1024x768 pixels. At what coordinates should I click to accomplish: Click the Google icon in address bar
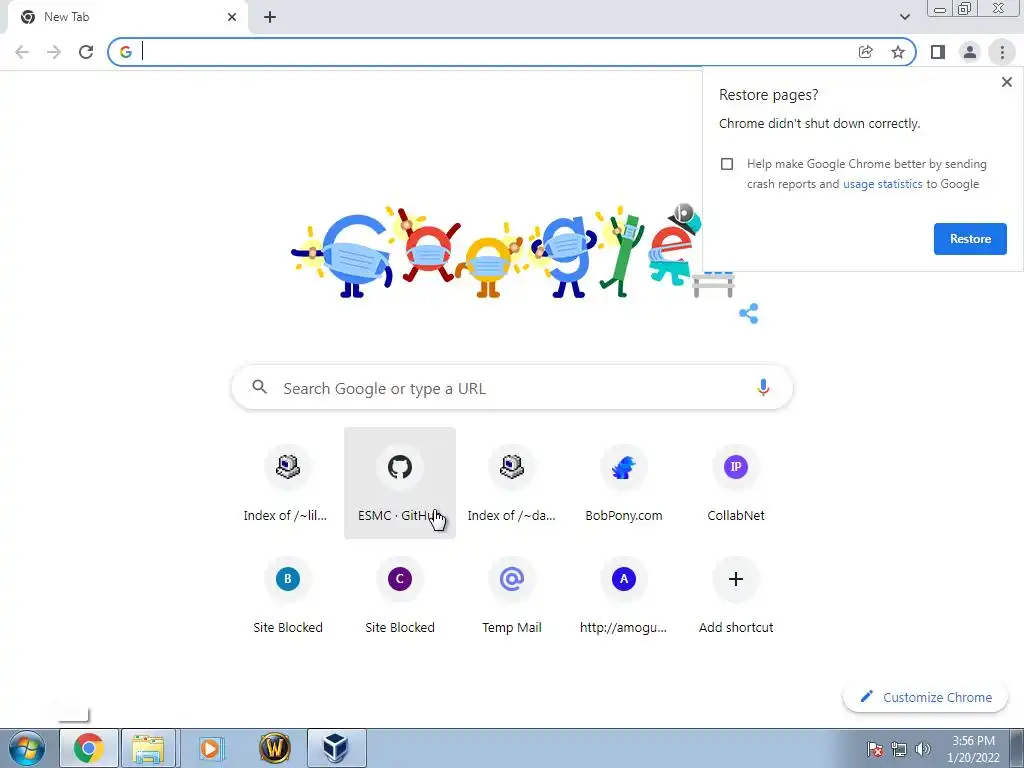pyautogui.click(x=126, y=52)
